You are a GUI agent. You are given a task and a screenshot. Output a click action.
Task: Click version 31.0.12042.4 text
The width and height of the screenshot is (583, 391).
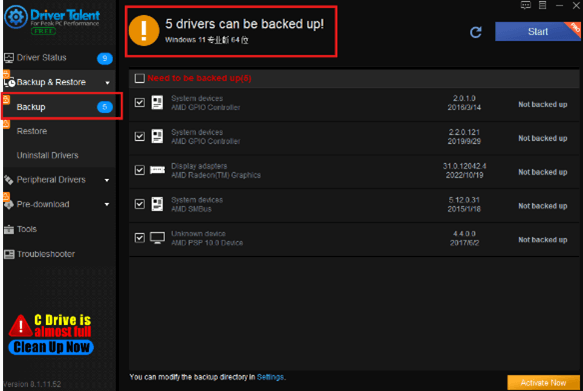pyautogui.click(x=464, y=166)
